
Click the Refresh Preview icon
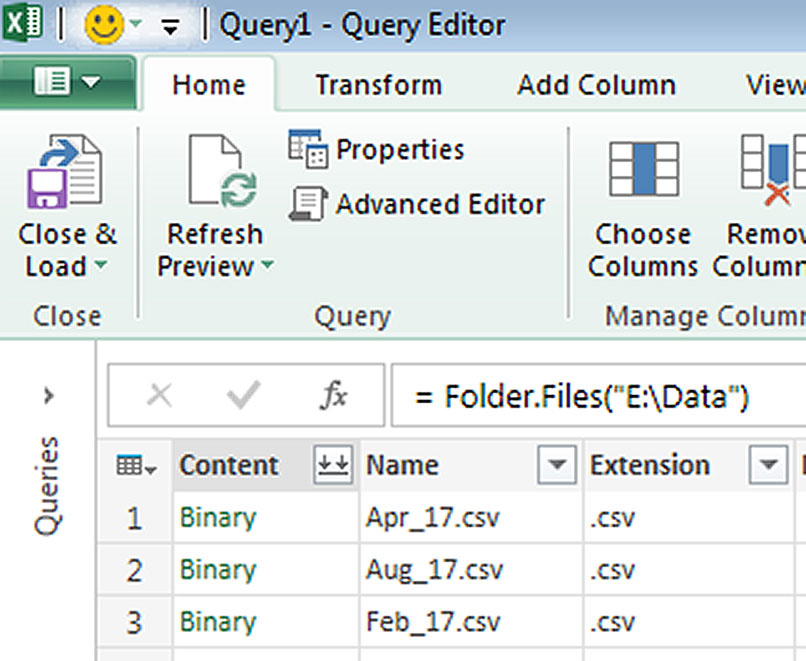pos(215,170)
